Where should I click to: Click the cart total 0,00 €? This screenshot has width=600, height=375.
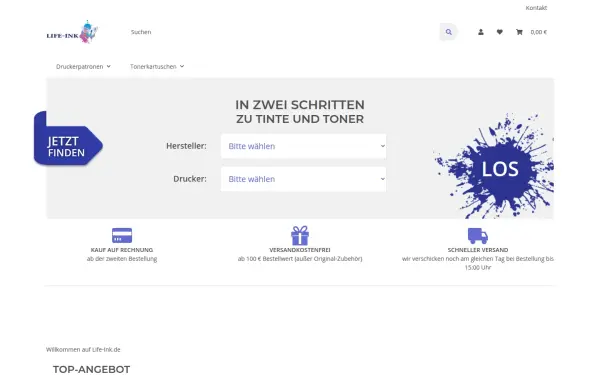tap(538, 32)
